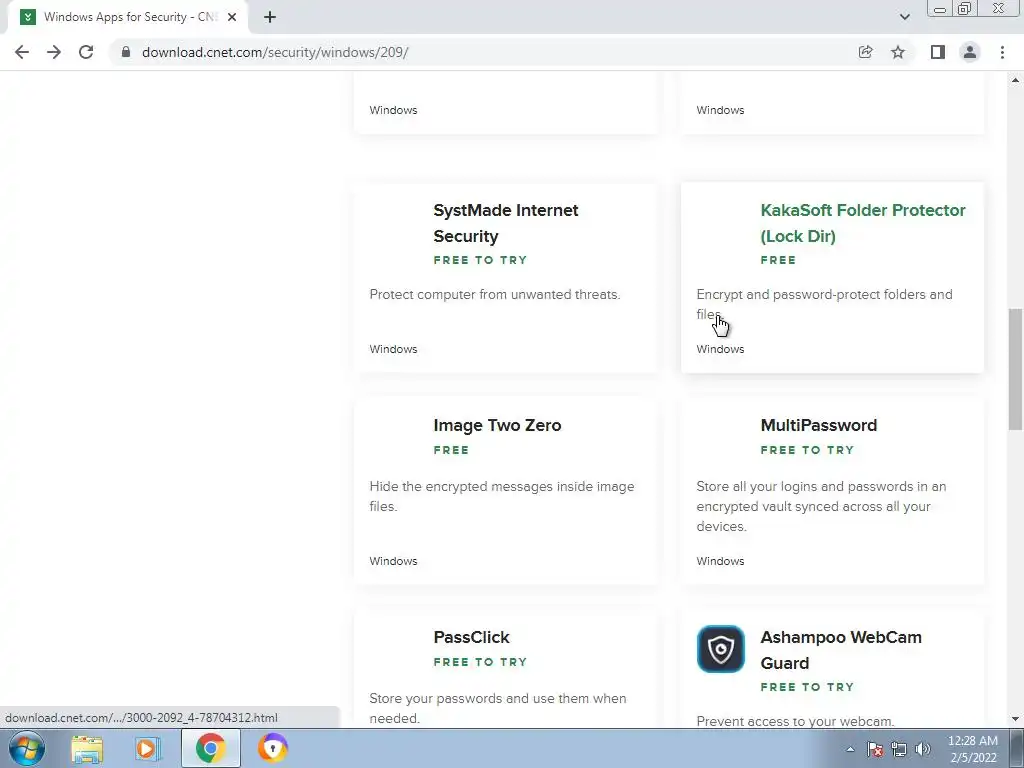Open a new tab with plus button
The width and height of the screenshot is (1024, 768).
[270, 17]
